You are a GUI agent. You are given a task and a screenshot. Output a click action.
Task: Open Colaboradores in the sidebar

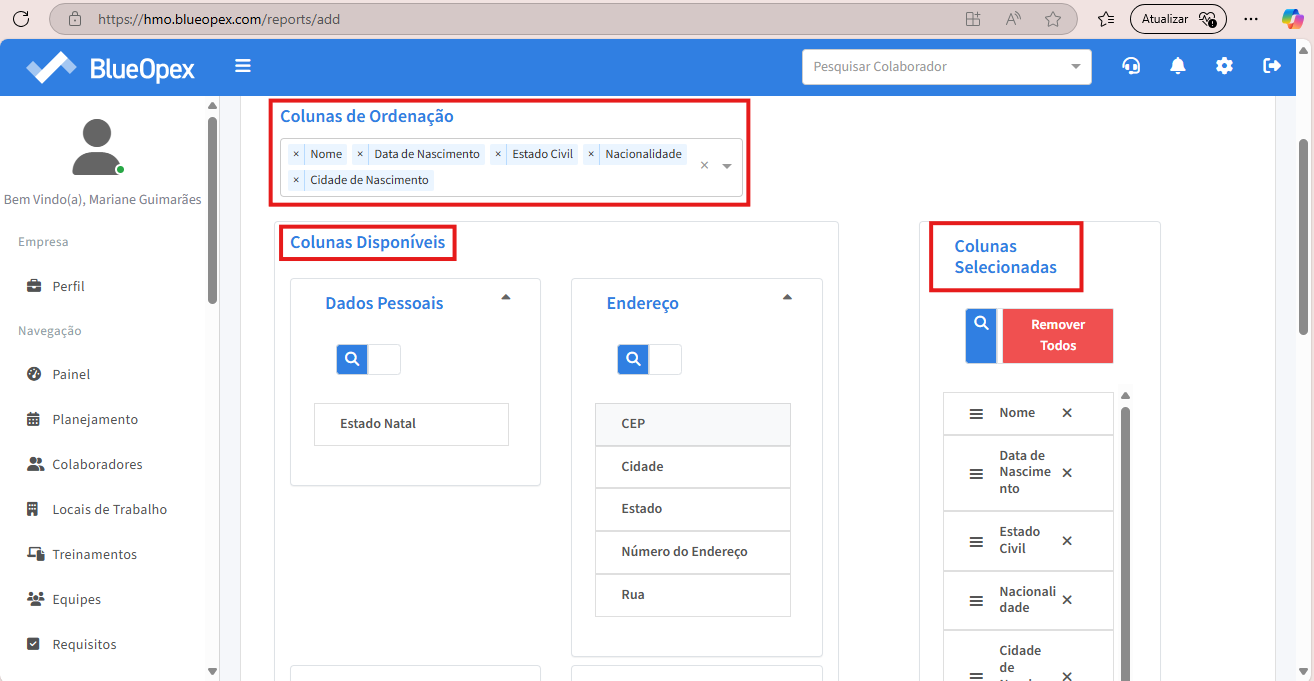point(97,464)
